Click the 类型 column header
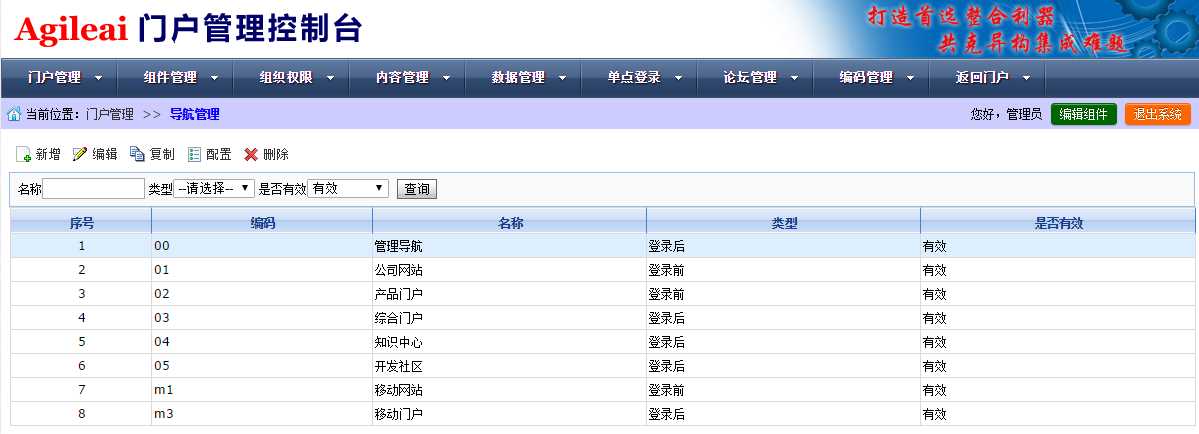Viewport: 1199px width, 434px height. click(784, 224)
